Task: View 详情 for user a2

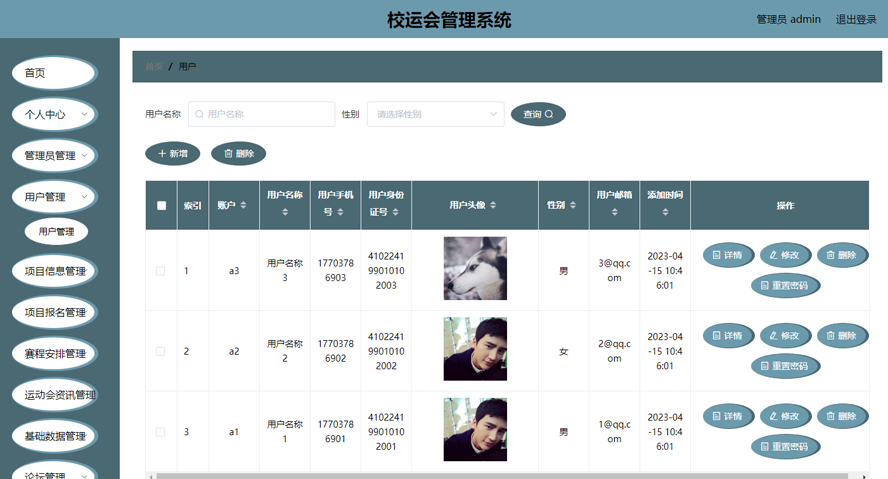Action: pyautogui.click(x=728, y=336)
